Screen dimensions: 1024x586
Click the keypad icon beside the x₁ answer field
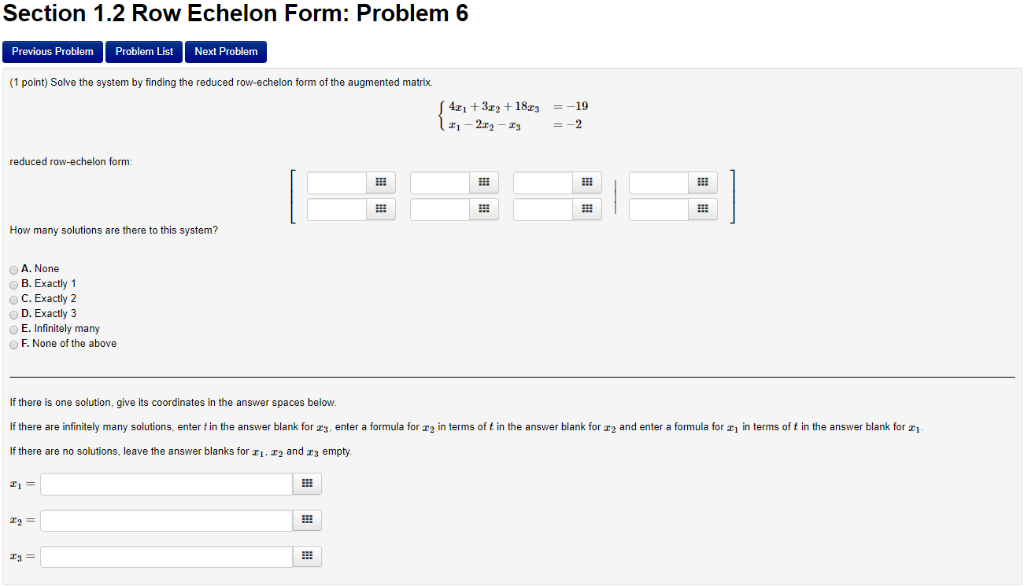tap(307, 483)
